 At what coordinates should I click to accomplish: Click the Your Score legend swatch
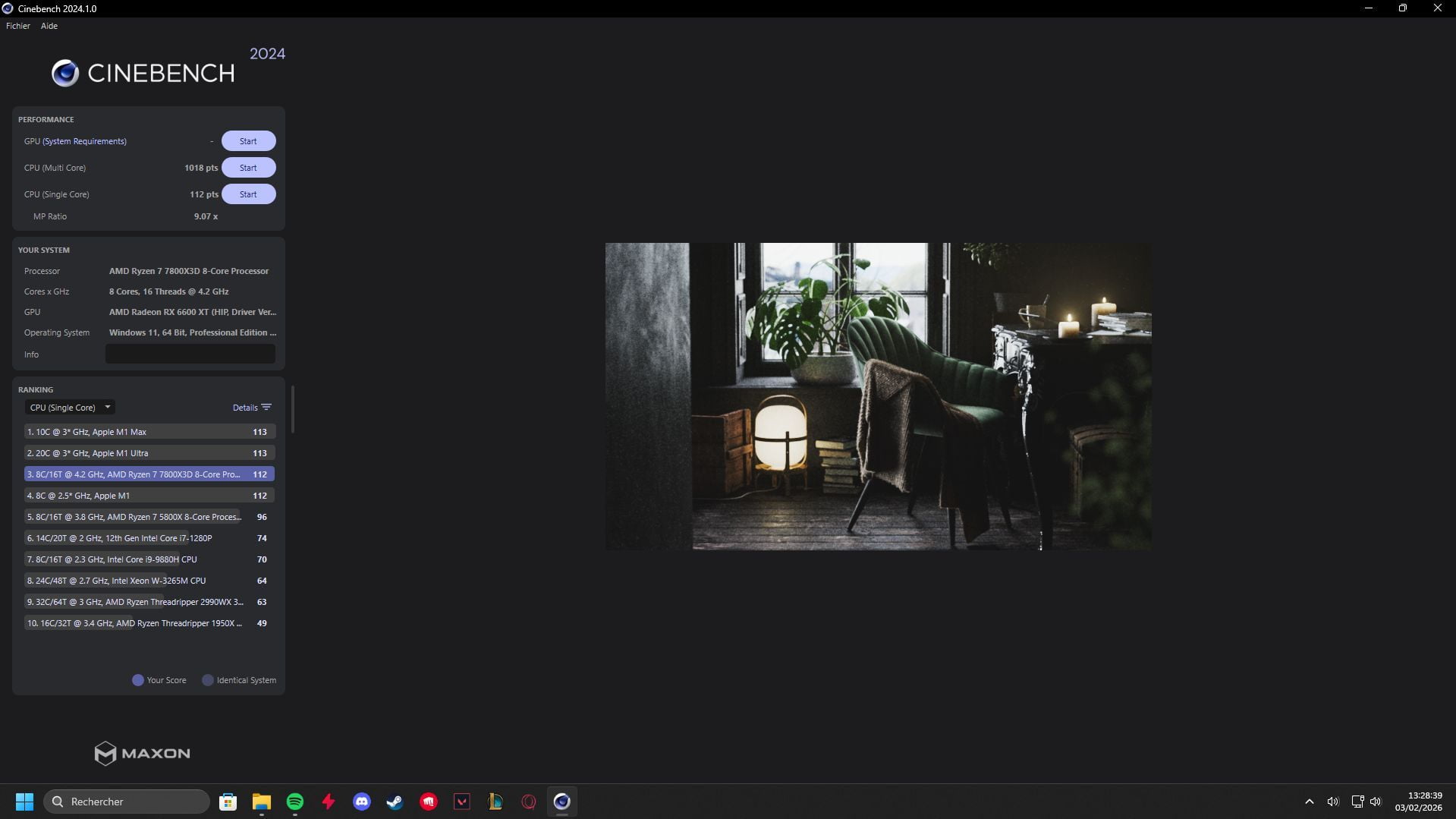click(138, 680)
